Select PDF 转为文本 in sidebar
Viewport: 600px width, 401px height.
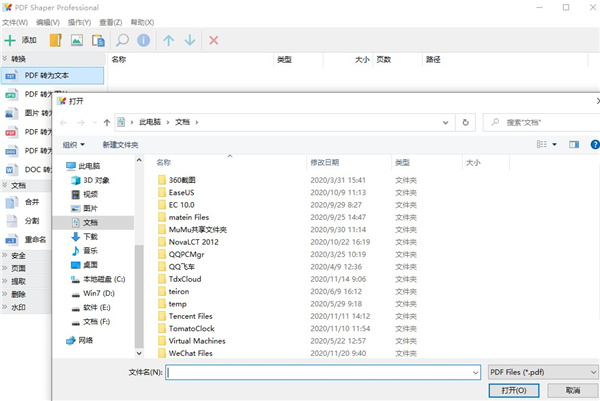pyautogui.click(x=52, y=75)
